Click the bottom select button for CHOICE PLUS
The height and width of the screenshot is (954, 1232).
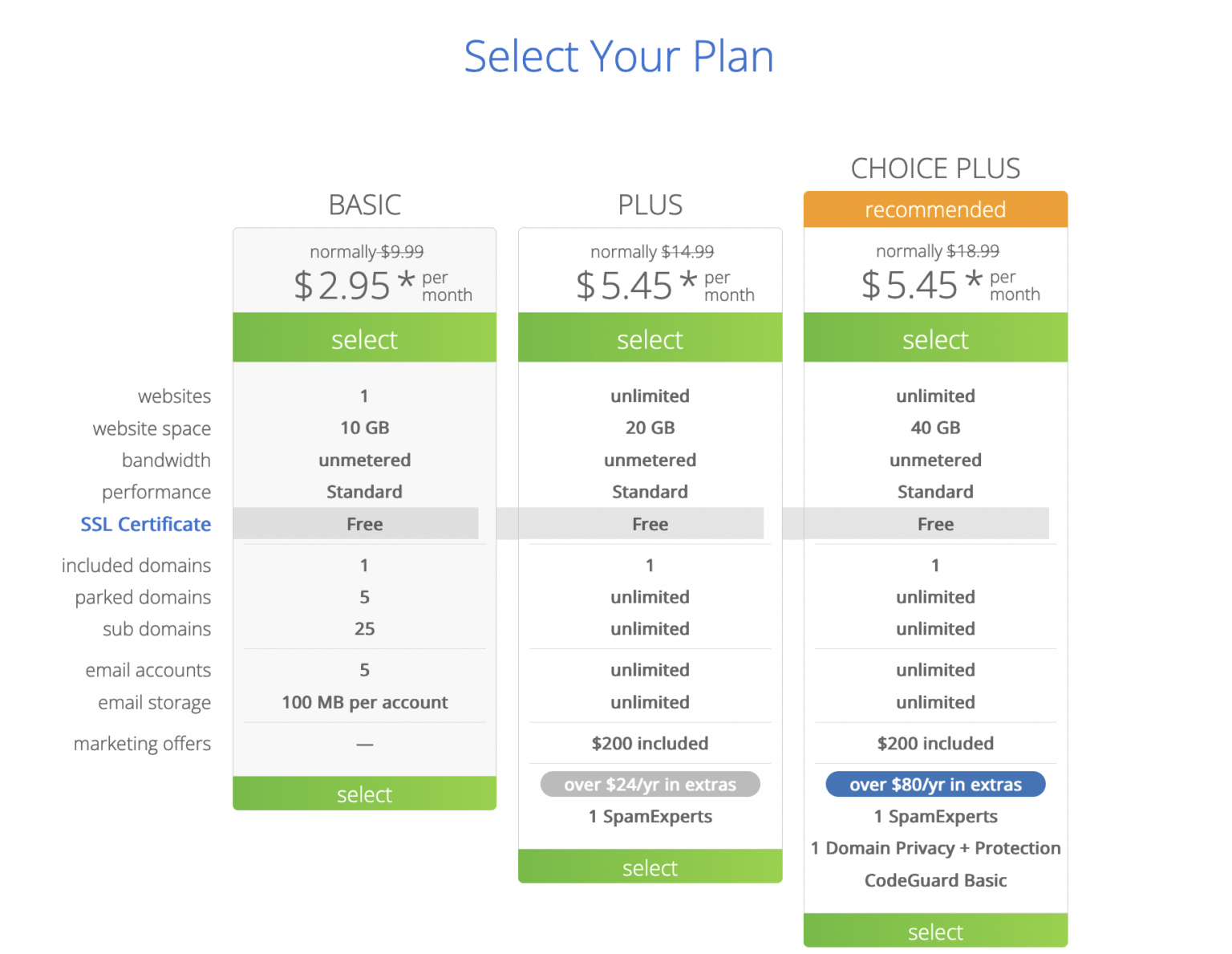935,931
